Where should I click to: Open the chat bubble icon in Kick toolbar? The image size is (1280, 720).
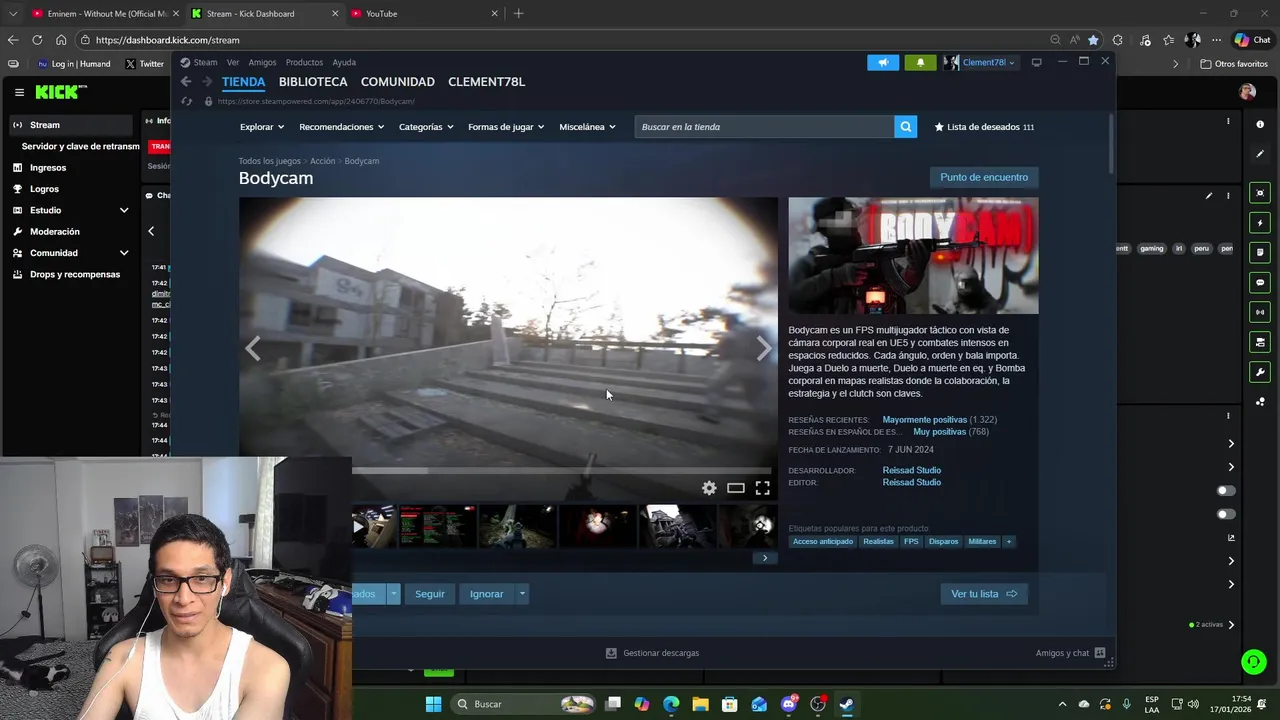pos(1260,283)
